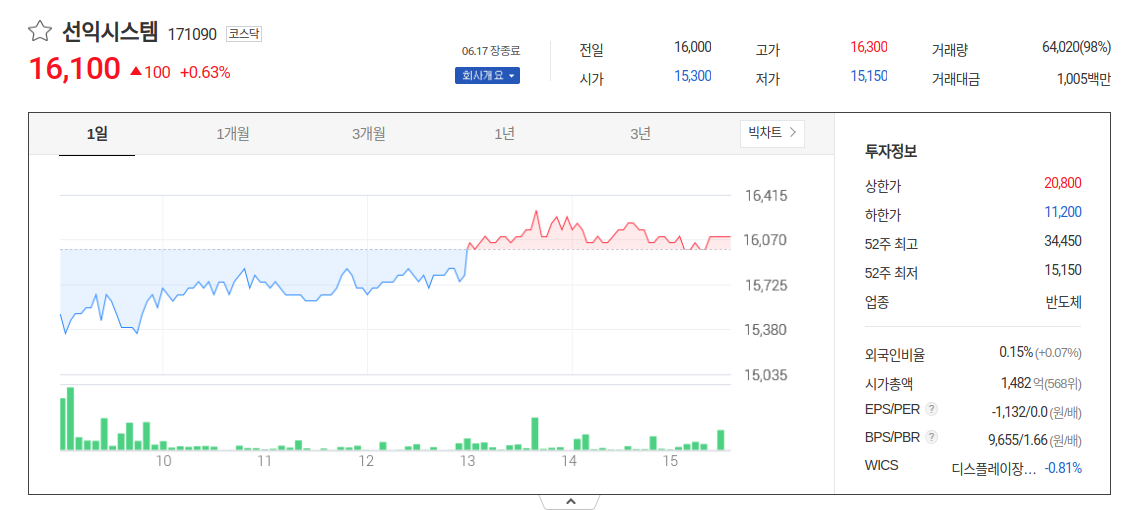Click the change rate +0.63%
The image size is (1124, 510).
tap(205, 72)
